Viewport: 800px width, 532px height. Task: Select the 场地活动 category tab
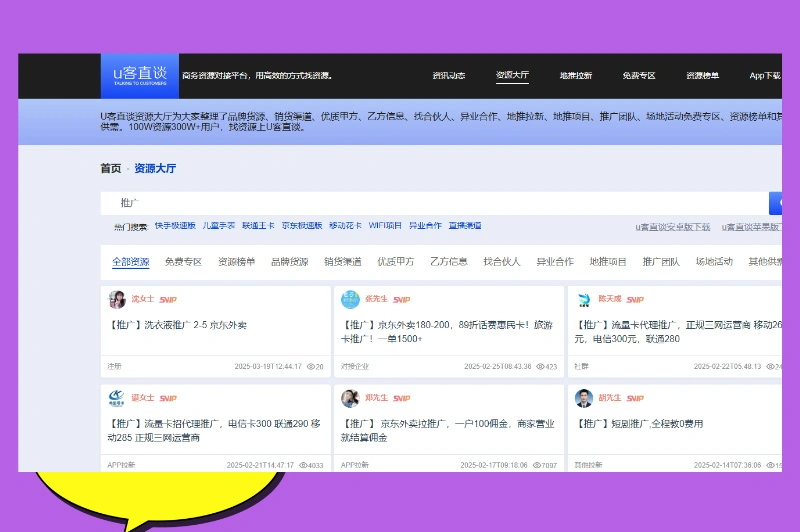click(714, 262)
